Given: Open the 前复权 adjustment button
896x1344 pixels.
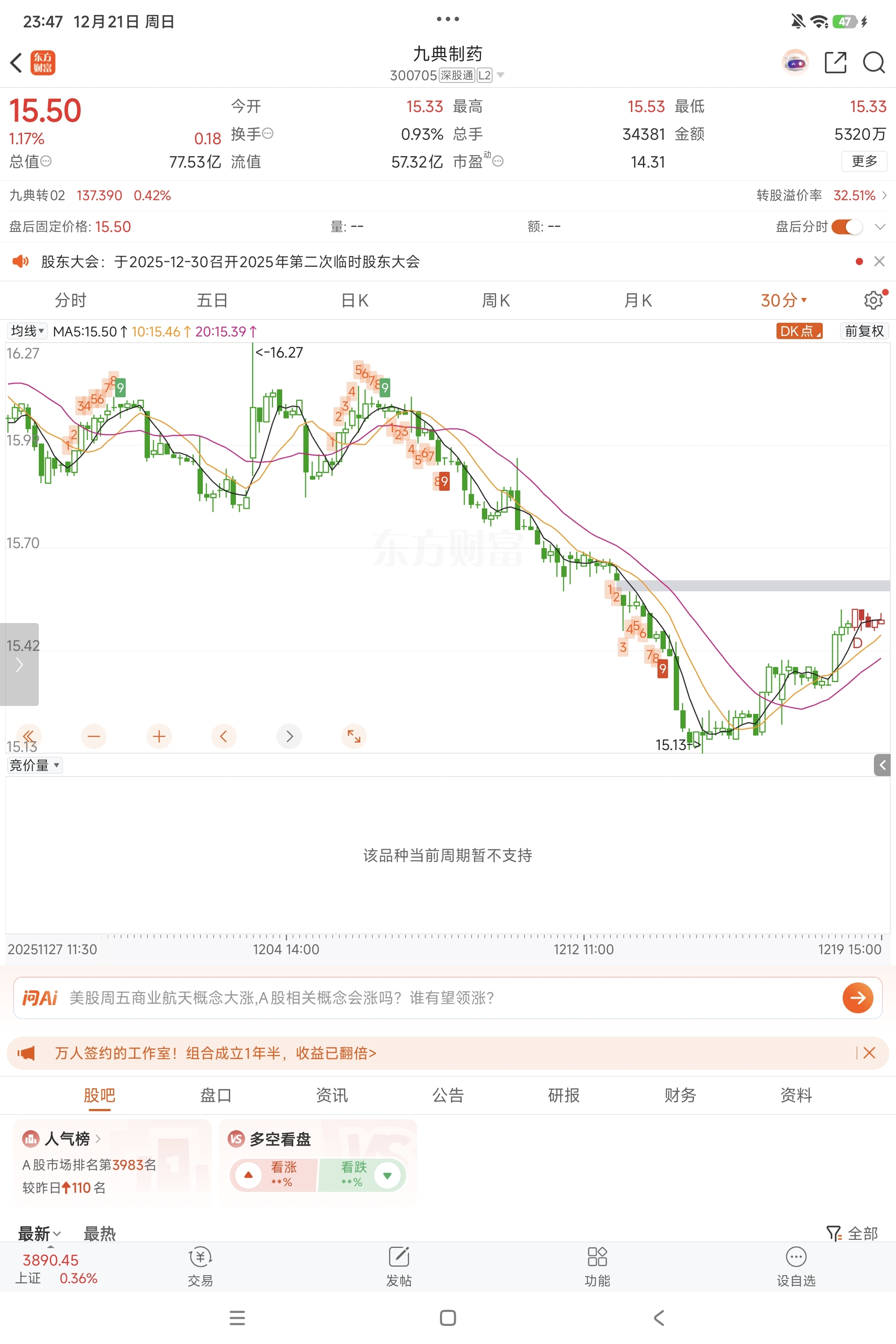Looking at the screenshot, I should coord(863,331).
